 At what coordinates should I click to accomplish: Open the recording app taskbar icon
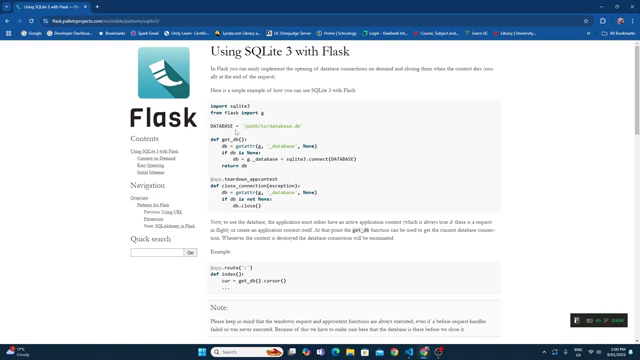pos(438,352)
